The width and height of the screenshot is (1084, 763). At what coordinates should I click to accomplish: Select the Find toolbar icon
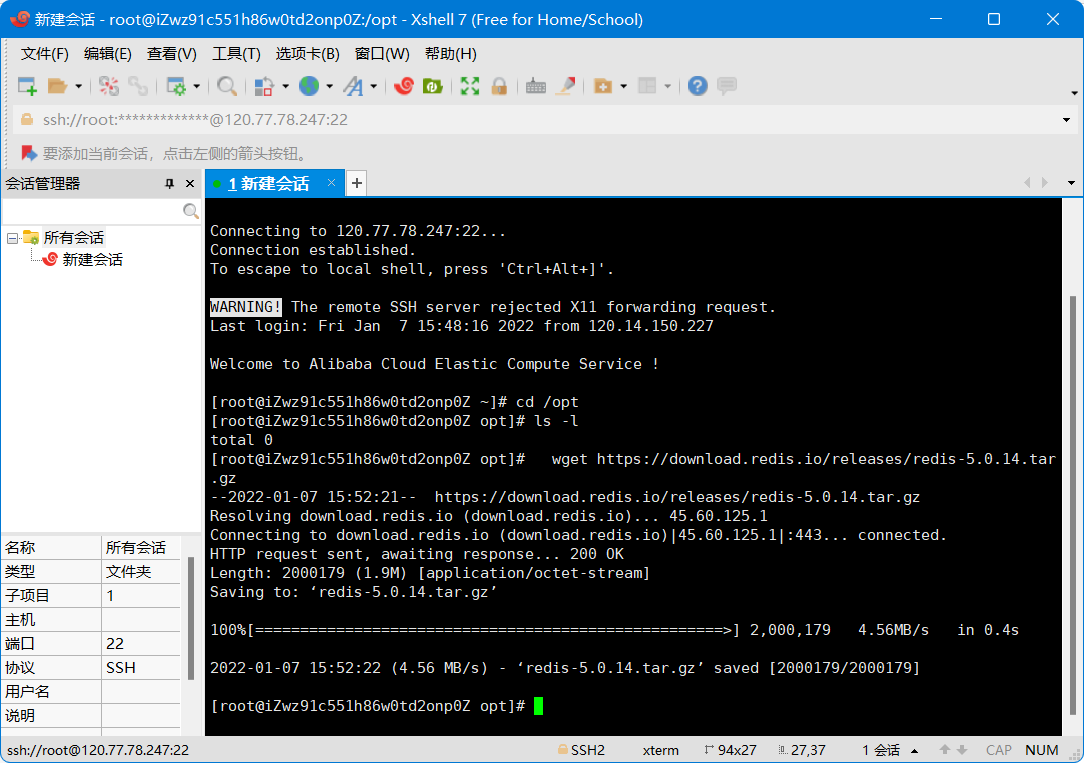pos(227,86)
